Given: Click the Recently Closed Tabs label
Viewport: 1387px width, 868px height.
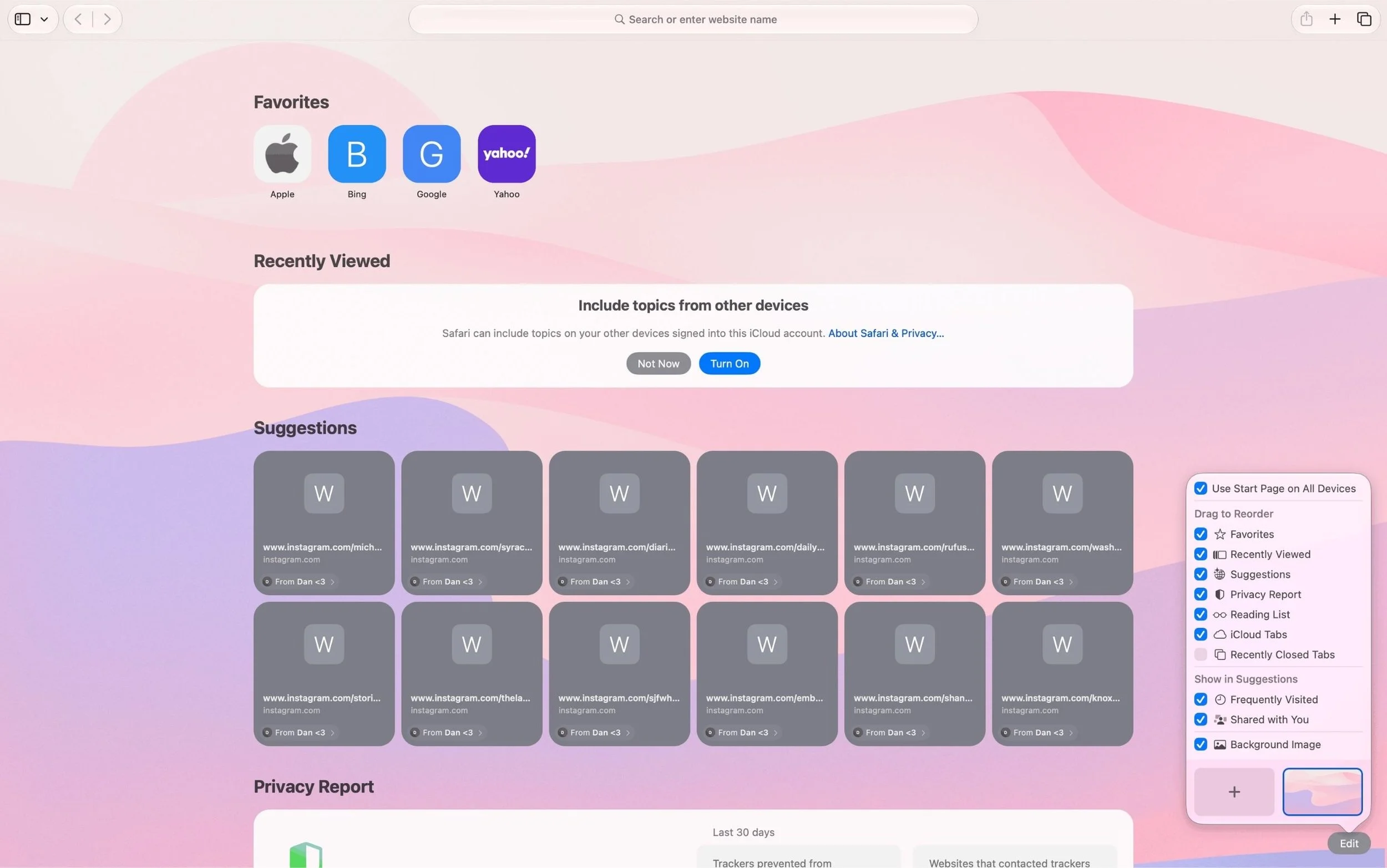Looking at the screenshot, I should tap(1282, 654).
